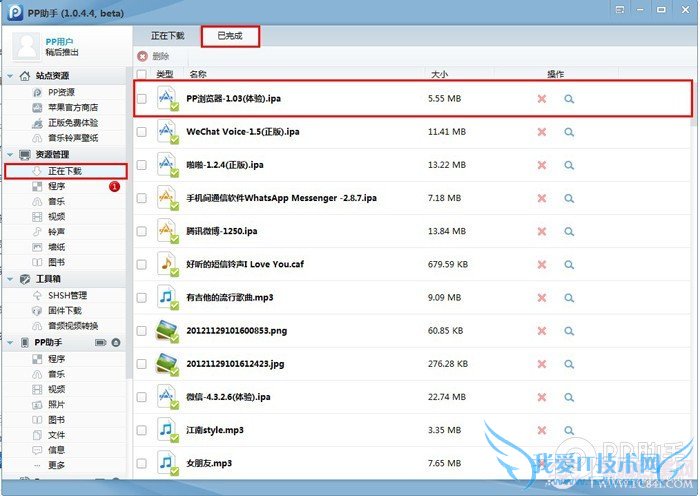Screen dimensions: 700x496
Task: Tick the WeChat Voice-1.5 ipa checkbox
Action: coord(142,132)
